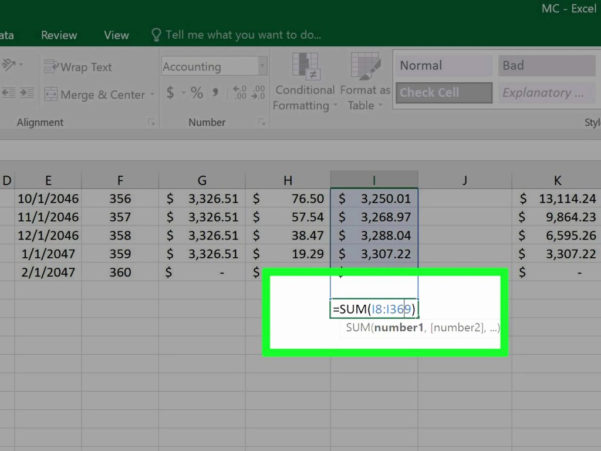This screenshot has height=451, width=601.
Task: Apply Percent Style
Action: click(x=197, y=93)
